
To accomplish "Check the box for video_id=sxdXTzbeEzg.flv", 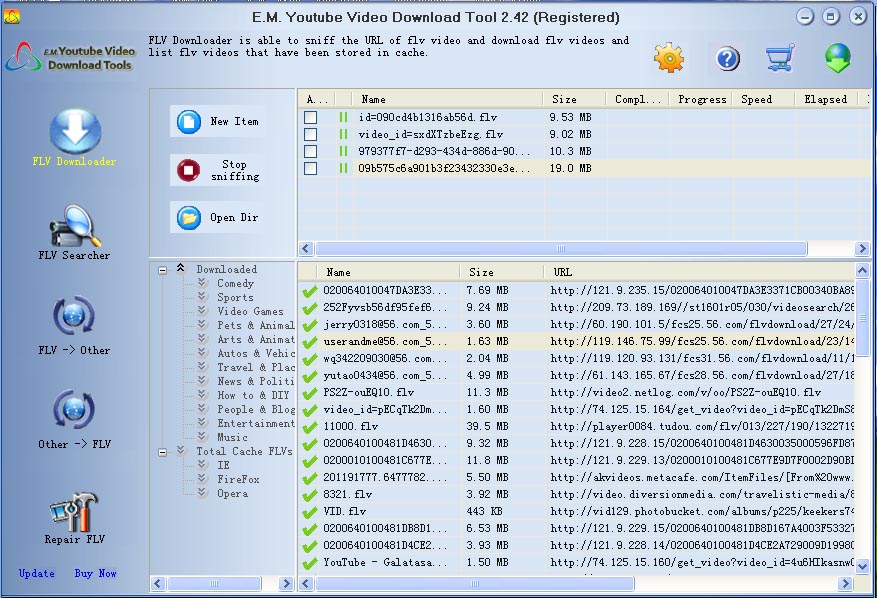I will (313, 133).
